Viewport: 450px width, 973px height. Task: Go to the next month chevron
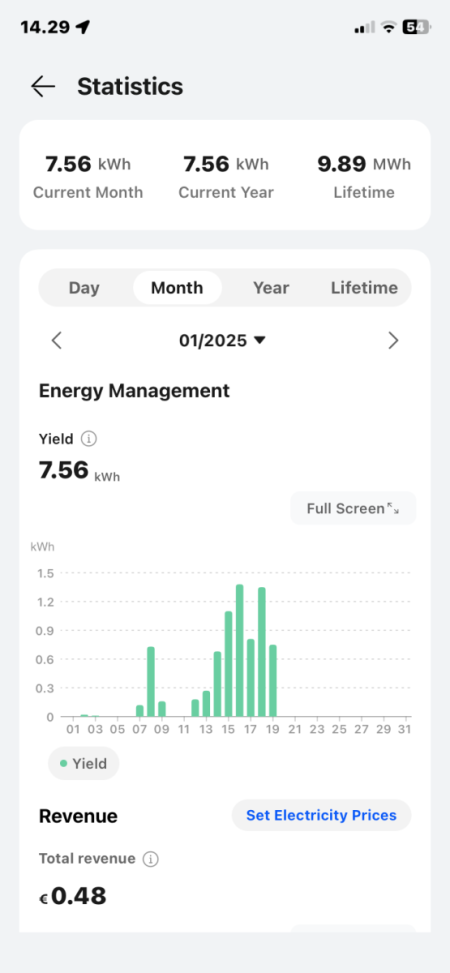(393, 340)
